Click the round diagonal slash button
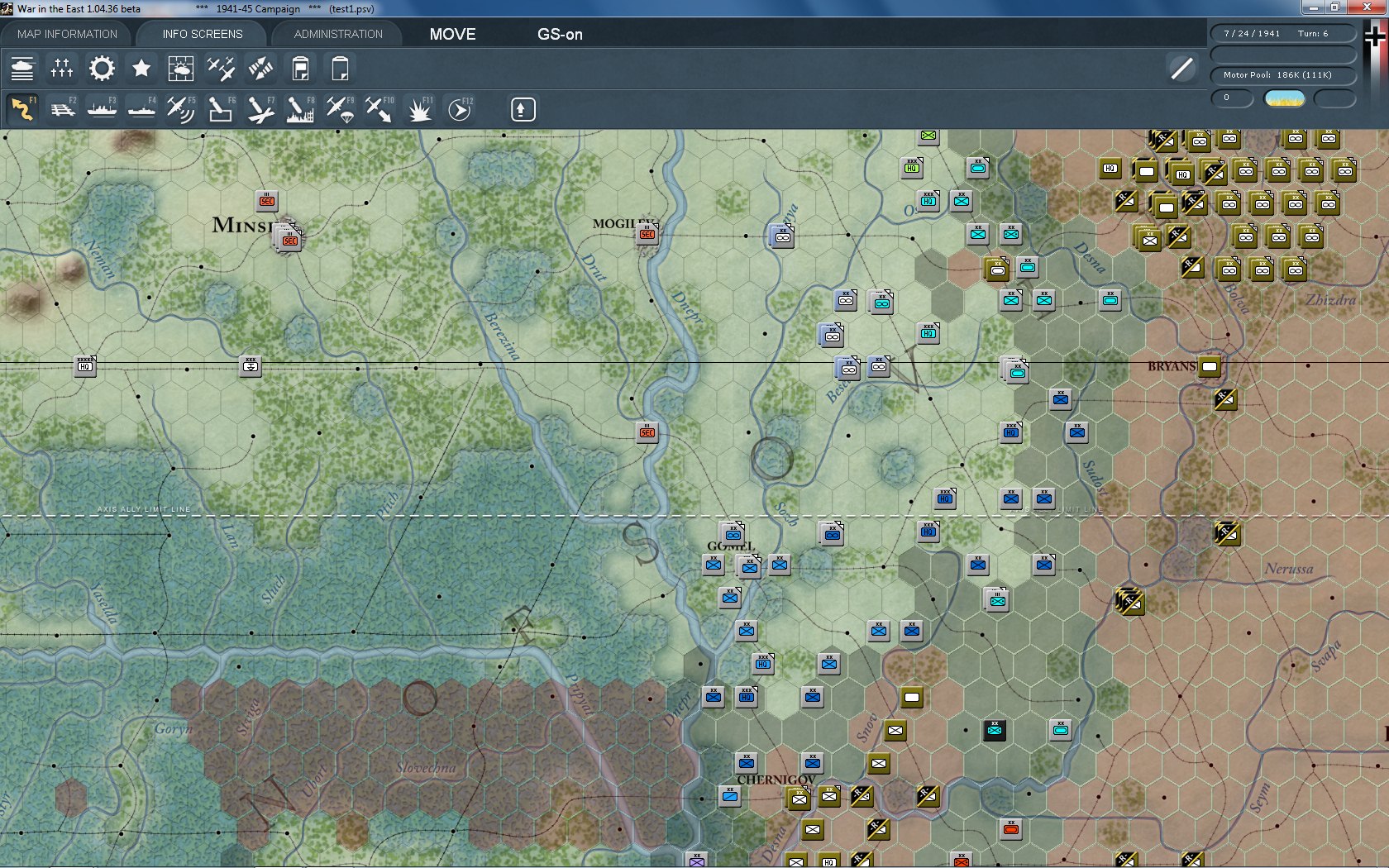The height and width of the screenshot is (868, 1389). pos(1182,68)
